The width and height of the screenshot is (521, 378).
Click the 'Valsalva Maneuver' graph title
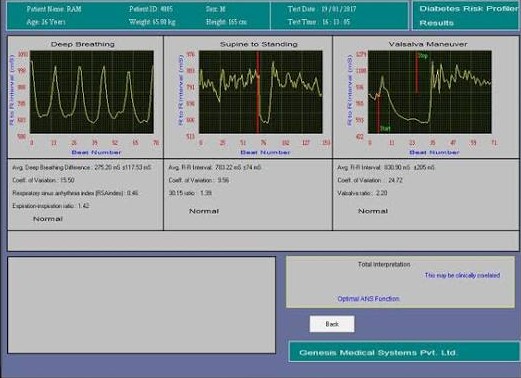428,44
